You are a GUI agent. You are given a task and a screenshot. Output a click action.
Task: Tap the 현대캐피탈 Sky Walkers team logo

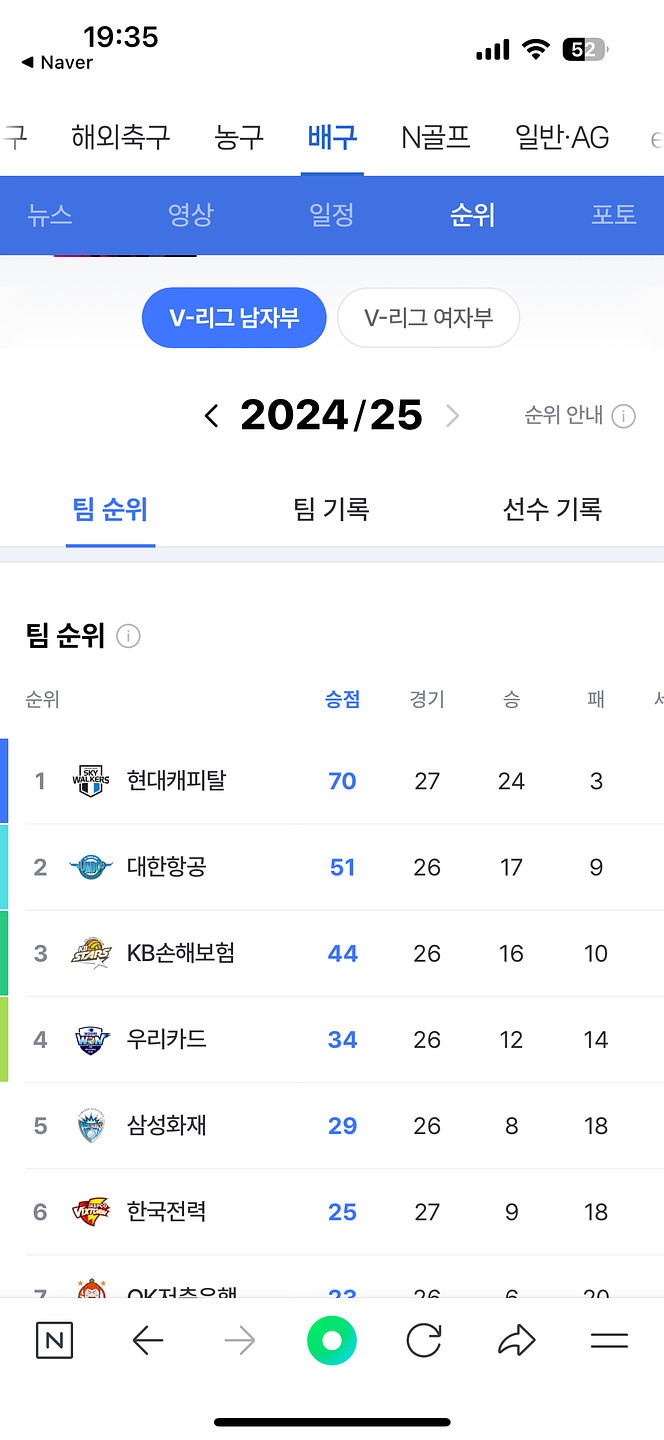click(x=90, y=781)
